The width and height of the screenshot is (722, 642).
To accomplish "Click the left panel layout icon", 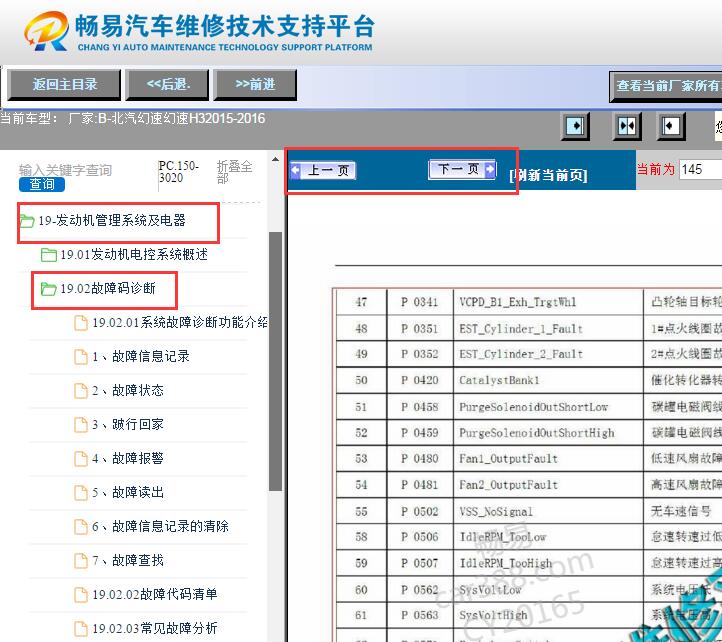I will pyautogui.click(x=575, y=126).
